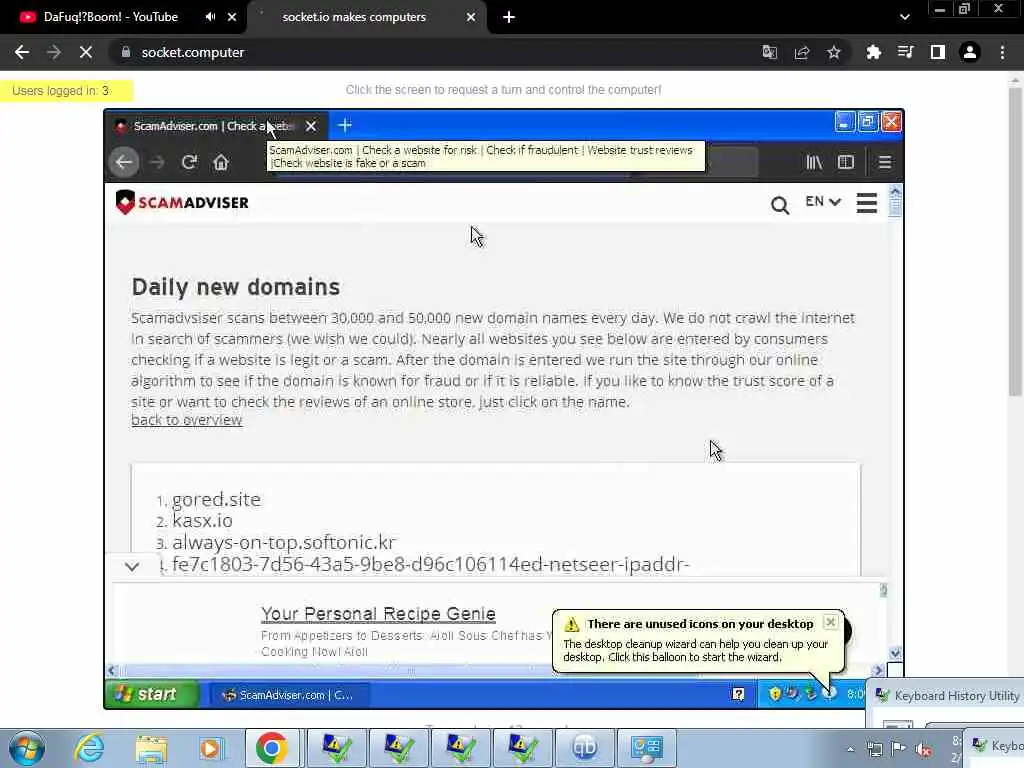Image resolution: width=1024 pixels, height=768 pixels.
Task: Click Chrome icon on Windows taskbar
Action: tap(272, 748)
